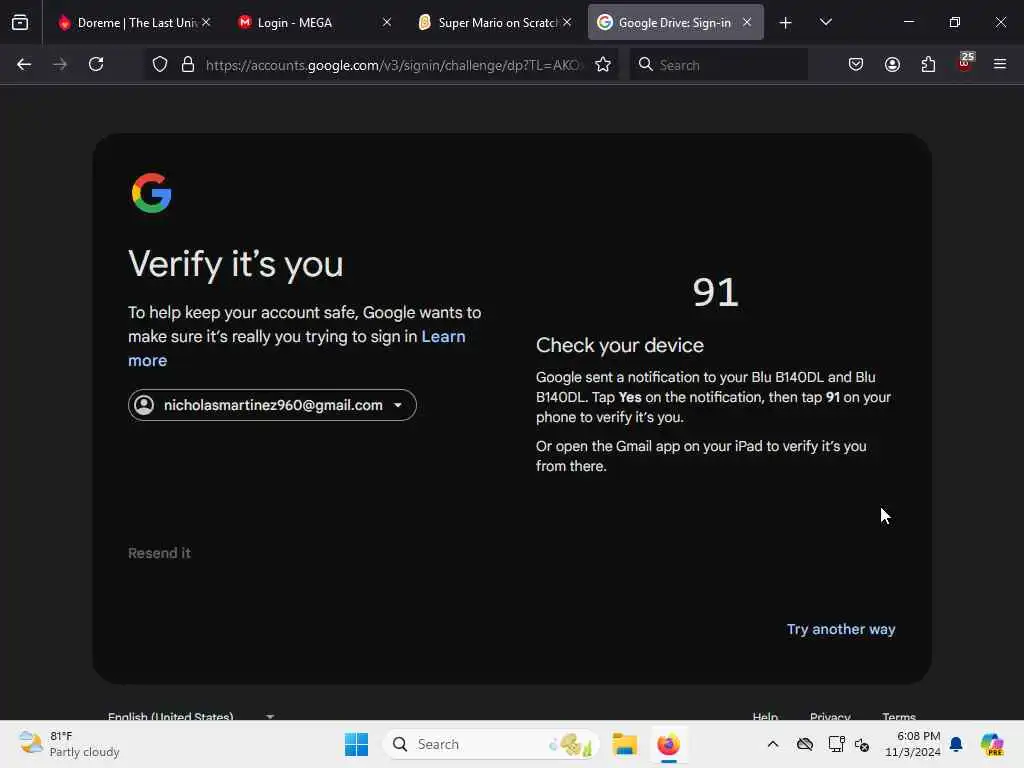Screen dimensions: 1024x768
Task: Save page to Pocket
Action: tap(856, 64)
